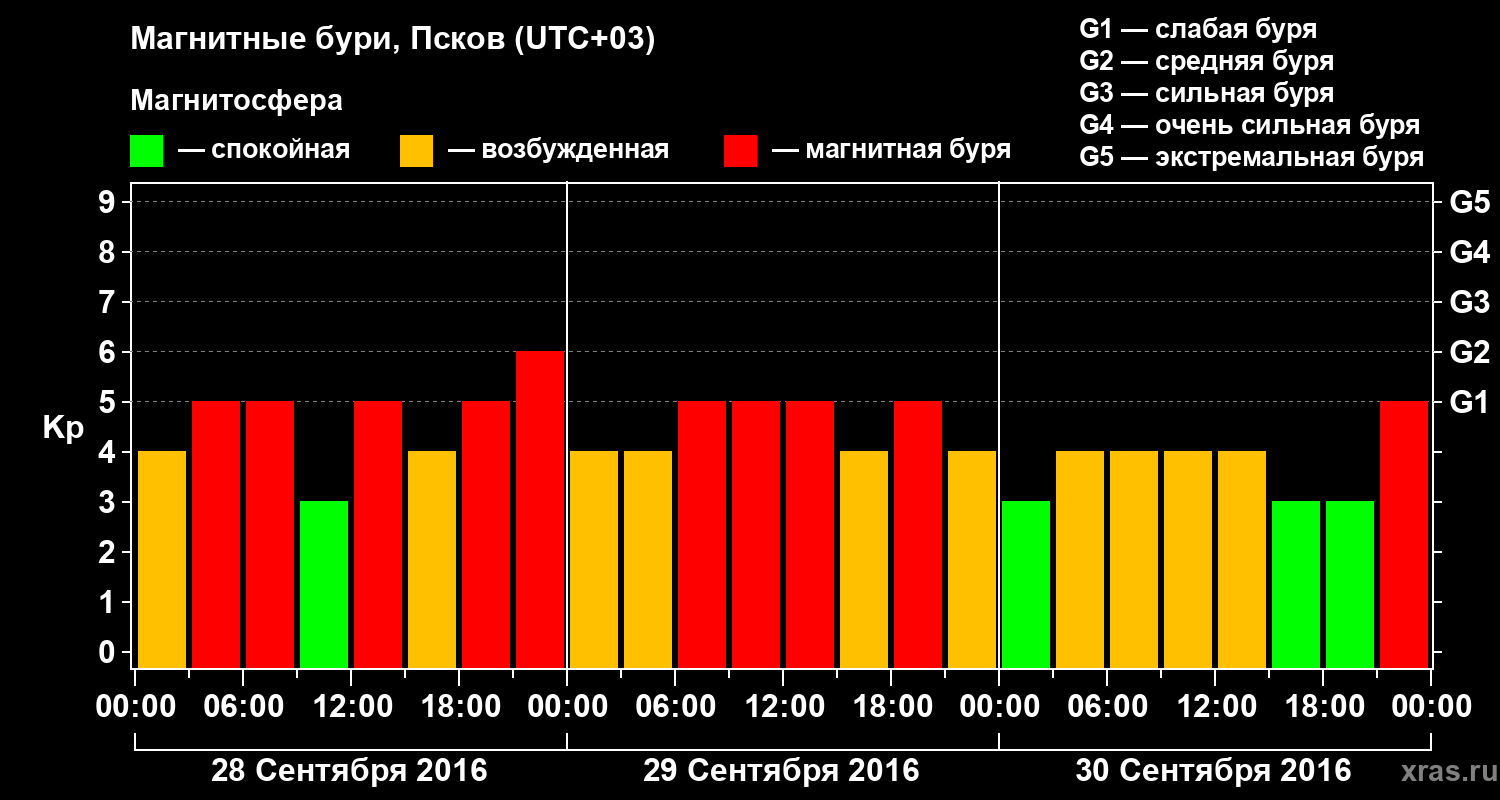Click the Kp axis value '1'
The image size is (1500, 800).
(109, 602)
